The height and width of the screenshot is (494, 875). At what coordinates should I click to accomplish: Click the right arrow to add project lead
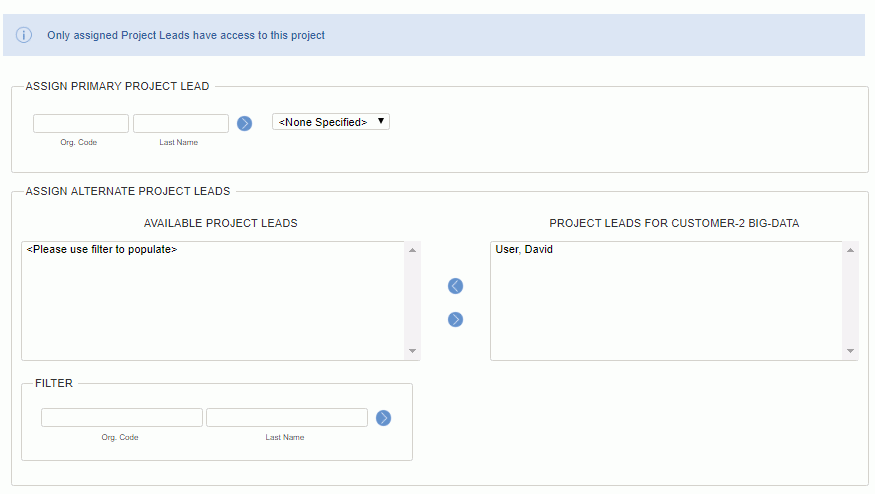pos(455,319)
